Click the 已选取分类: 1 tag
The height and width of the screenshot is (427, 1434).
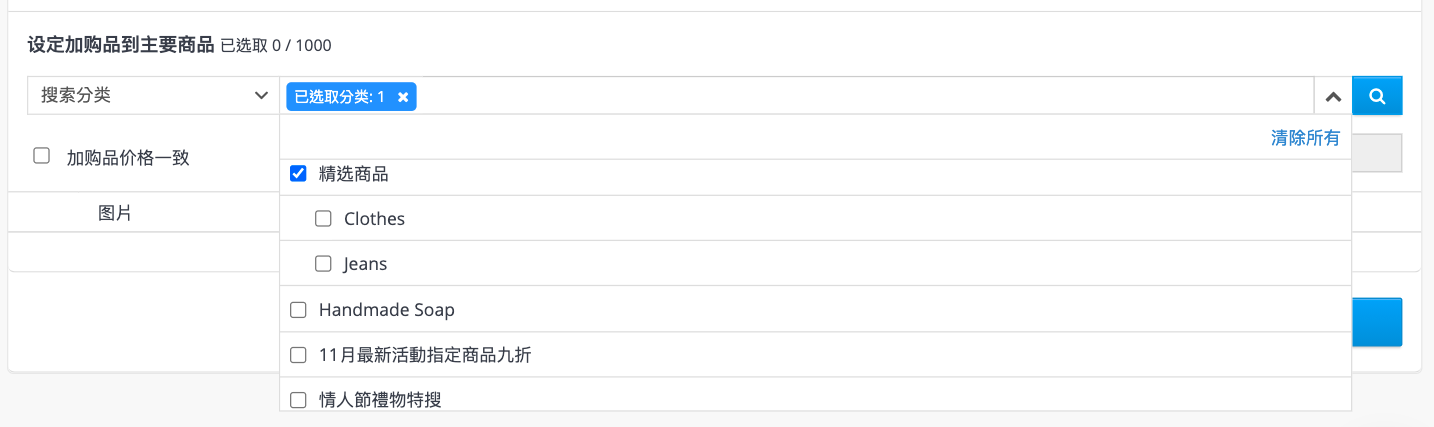point(339,97)
